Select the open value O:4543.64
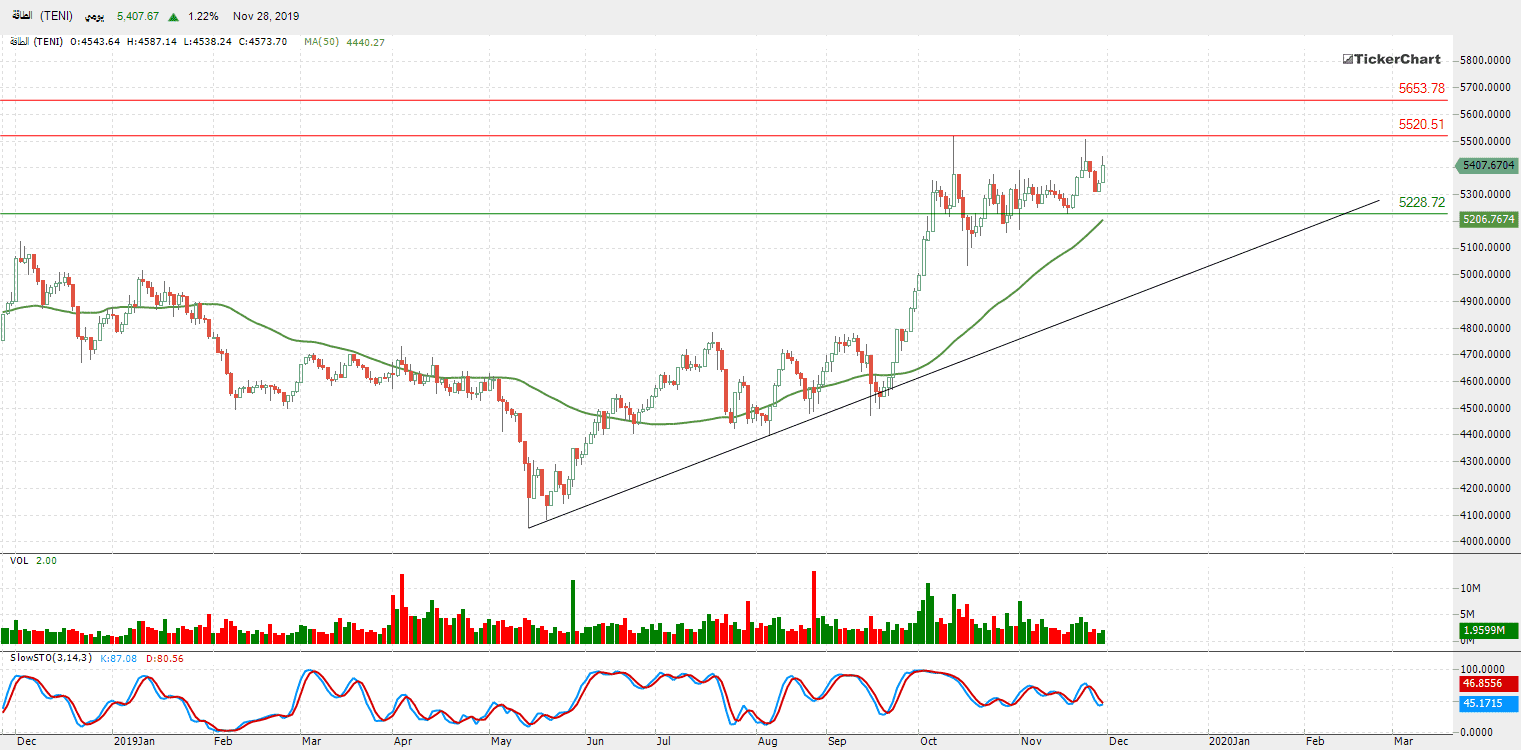1521x750 pixels. [95, 42]
